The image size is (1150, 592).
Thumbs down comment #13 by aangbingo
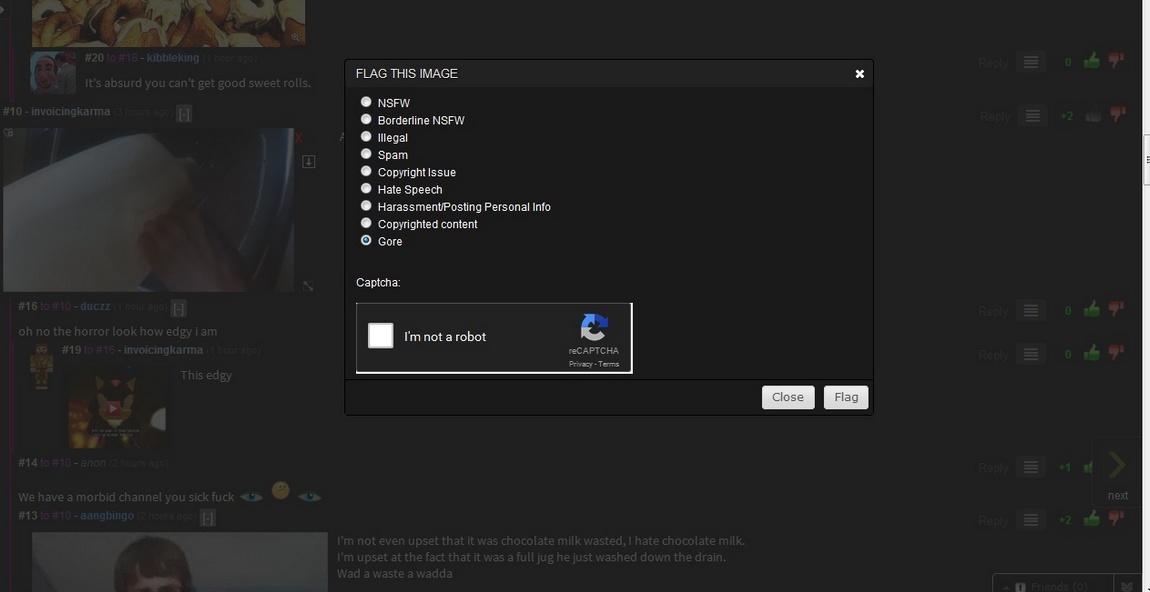coord(1117,519)
